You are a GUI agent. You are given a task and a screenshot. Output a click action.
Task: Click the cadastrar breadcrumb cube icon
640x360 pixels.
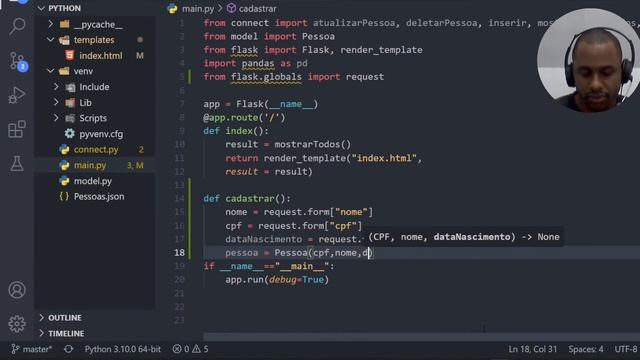(231, 9)
